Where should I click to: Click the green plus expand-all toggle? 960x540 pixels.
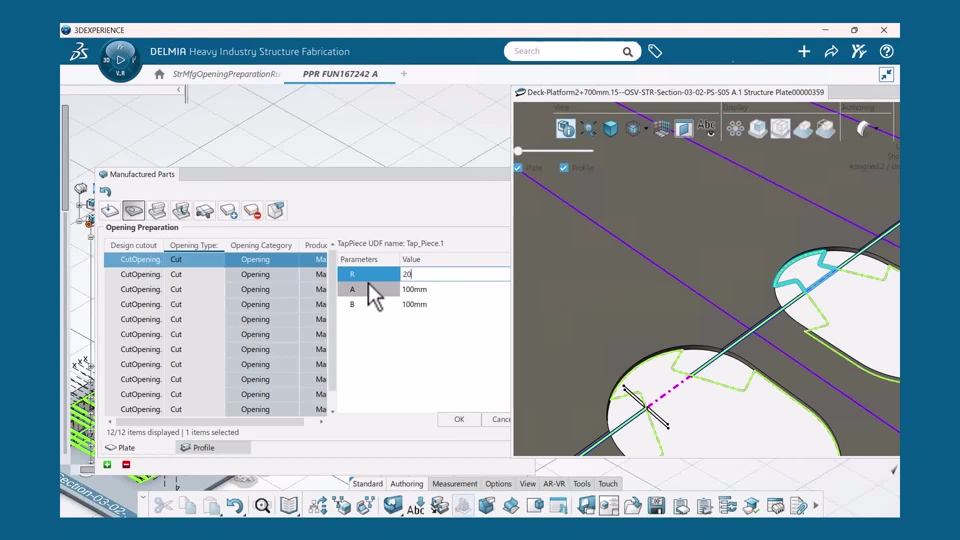107,465
